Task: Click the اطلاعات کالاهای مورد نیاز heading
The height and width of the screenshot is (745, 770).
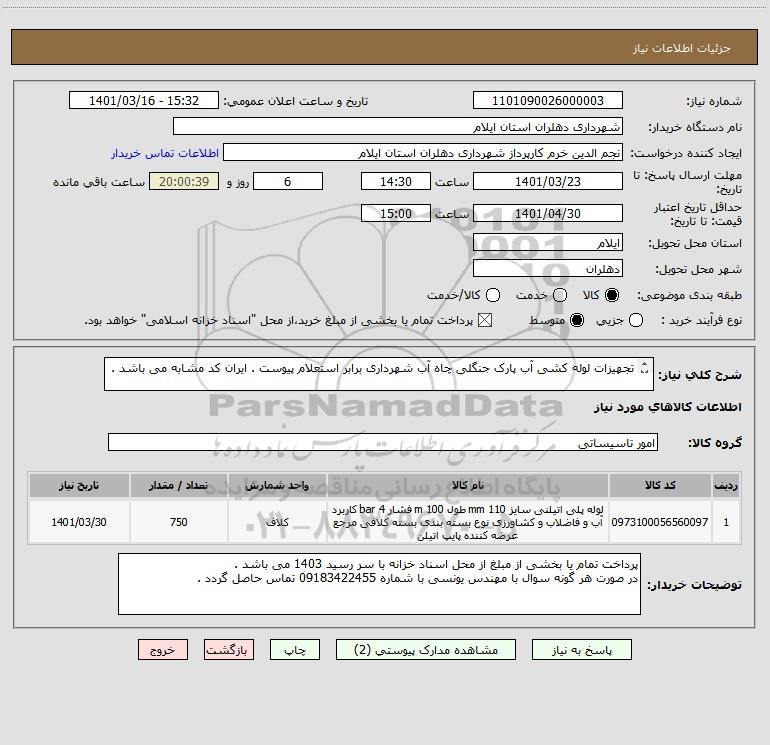Action: [667, 407]
